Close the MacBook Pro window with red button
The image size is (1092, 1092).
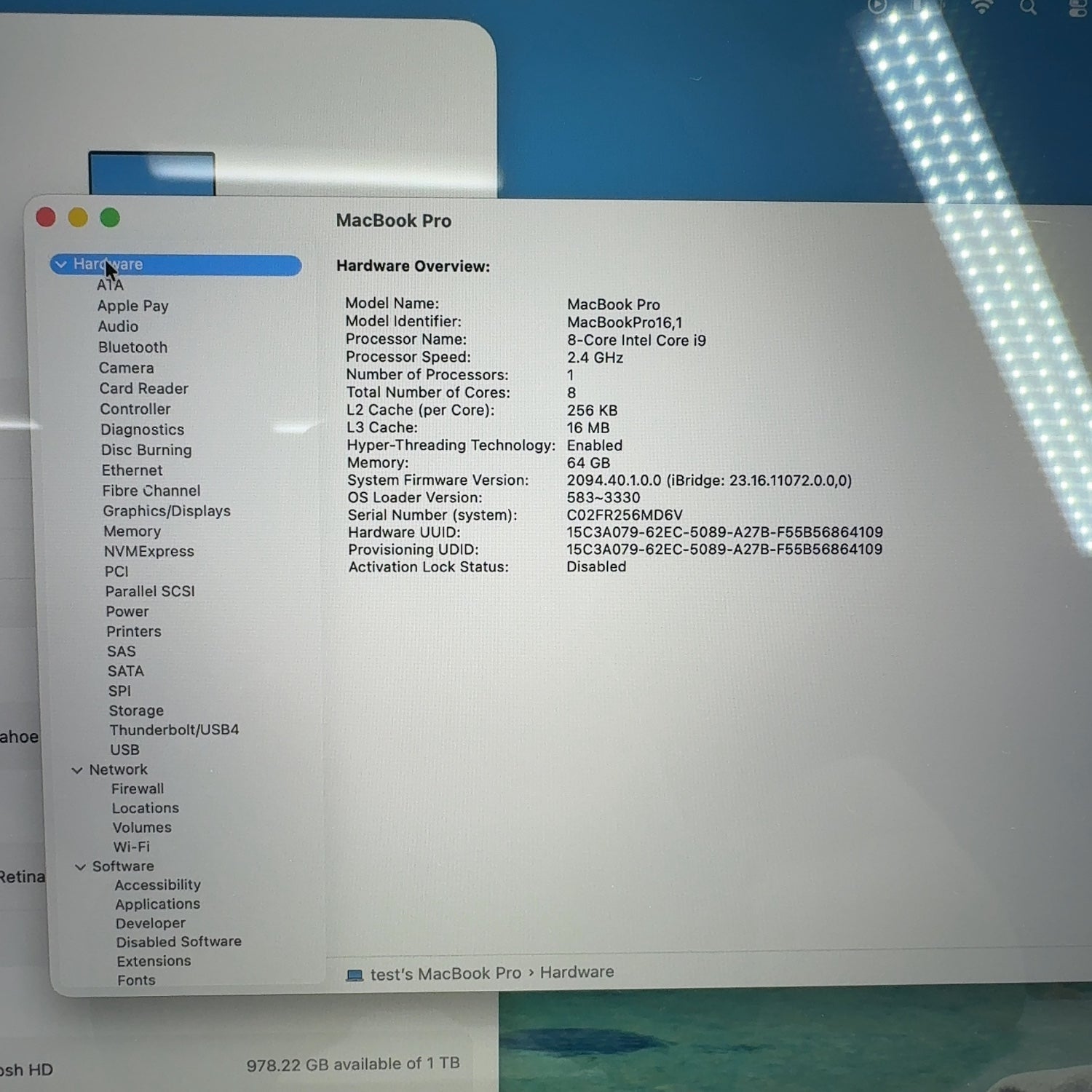(x=46, y=217)
